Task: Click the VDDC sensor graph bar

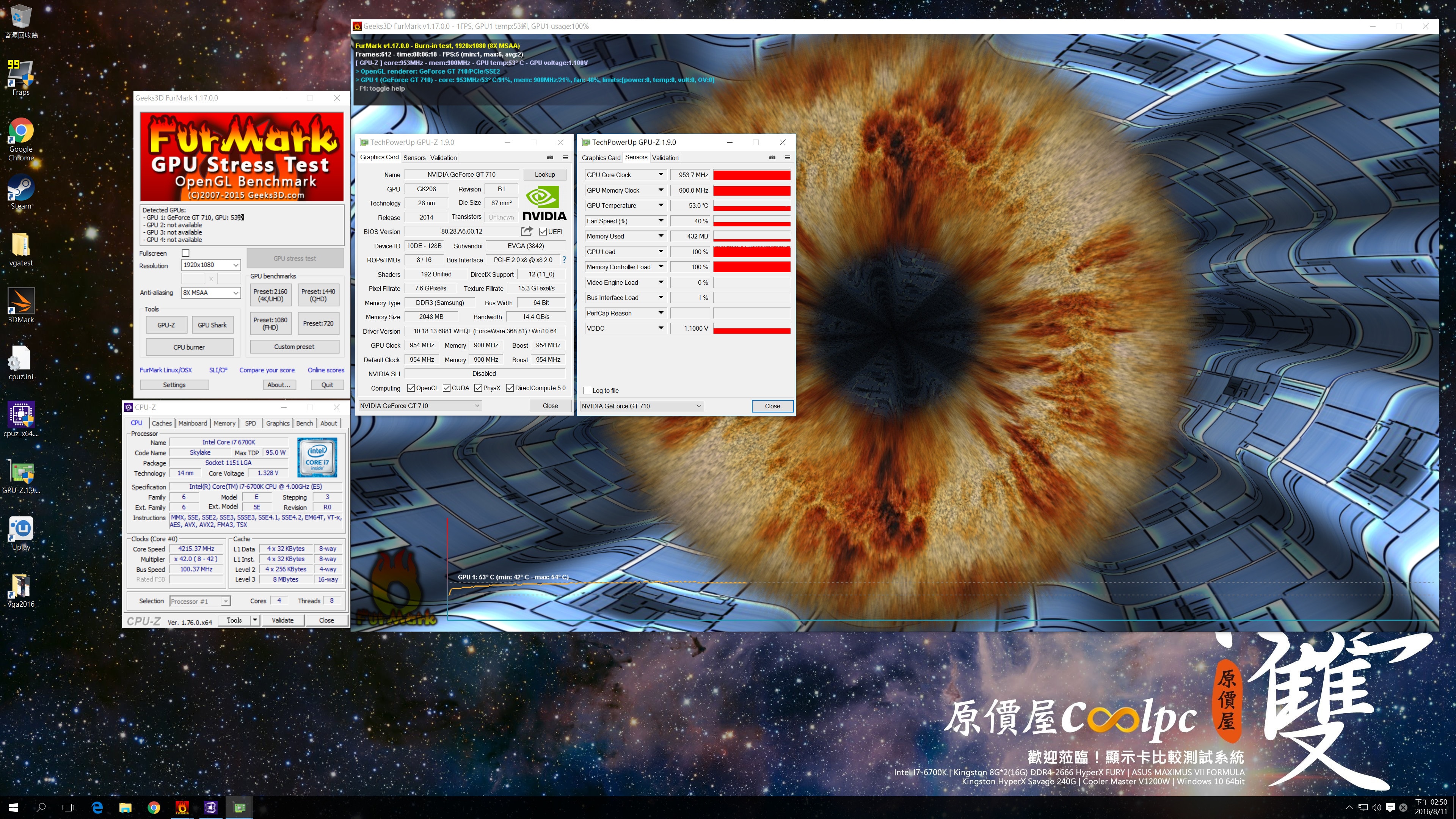Action: coord(752,328)
